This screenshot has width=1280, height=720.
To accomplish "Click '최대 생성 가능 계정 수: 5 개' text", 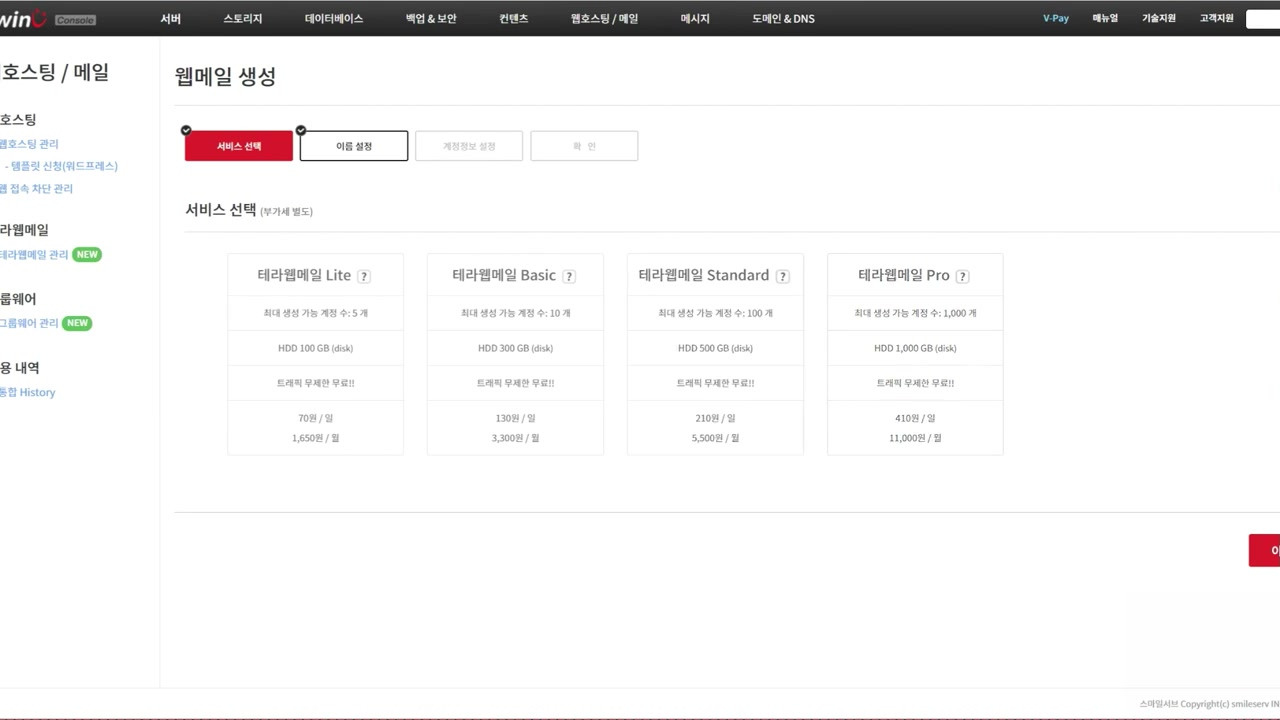I will click(x=315, y=314).
